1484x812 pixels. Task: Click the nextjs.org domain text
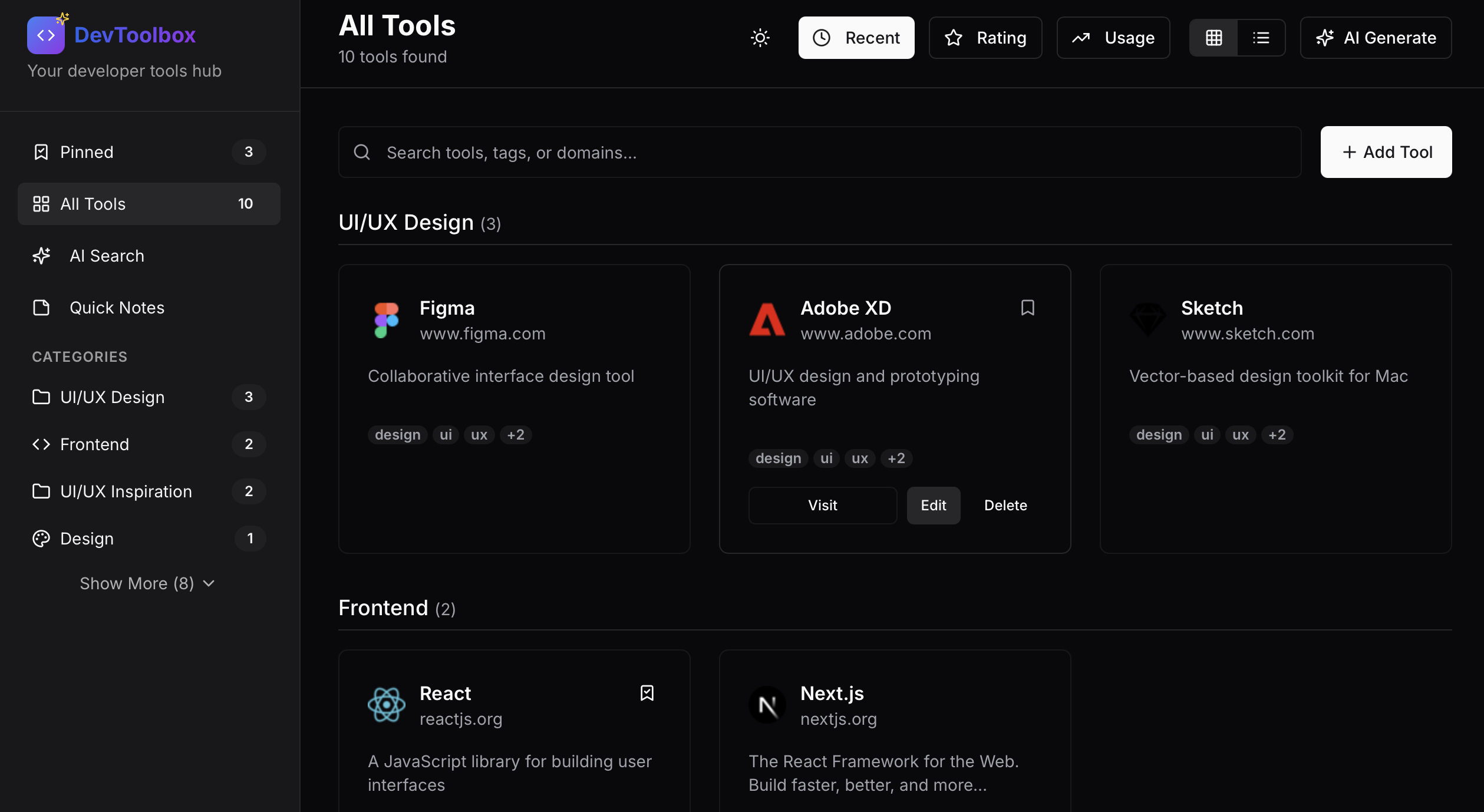[x=839, y=719]
